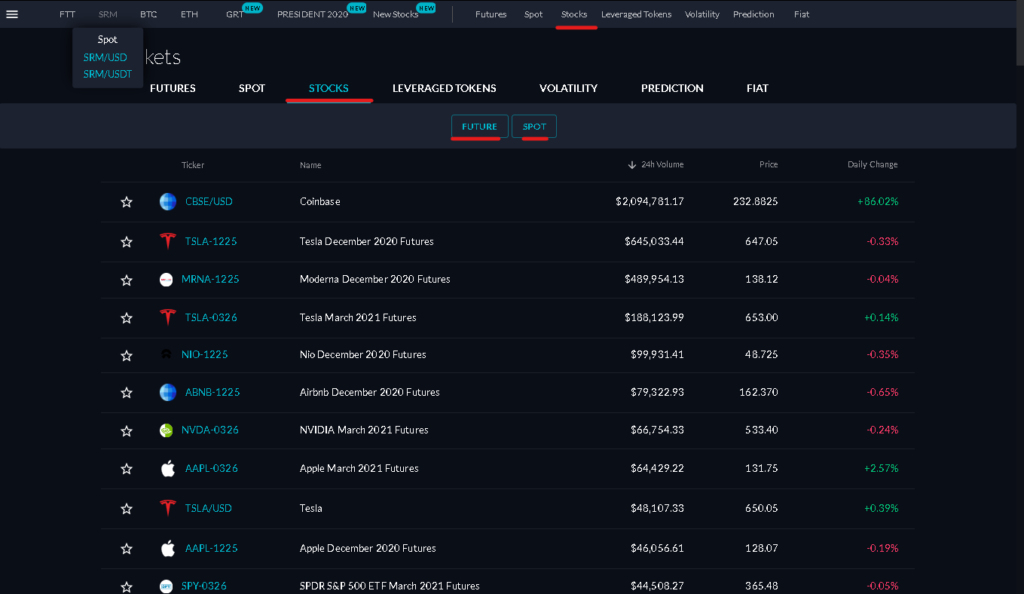Image resolution: width=1024 pixels, height=594 pixels.
Task: Select SRM/USD from the Spot dropdown
Action: coord(105,57)
